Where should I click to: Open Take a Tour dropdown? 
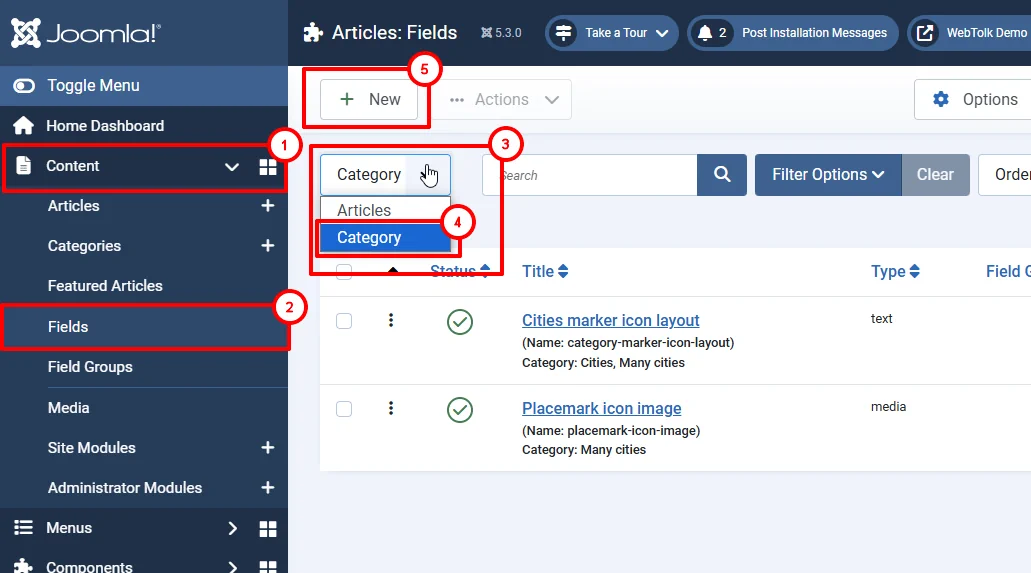[611, 33]
